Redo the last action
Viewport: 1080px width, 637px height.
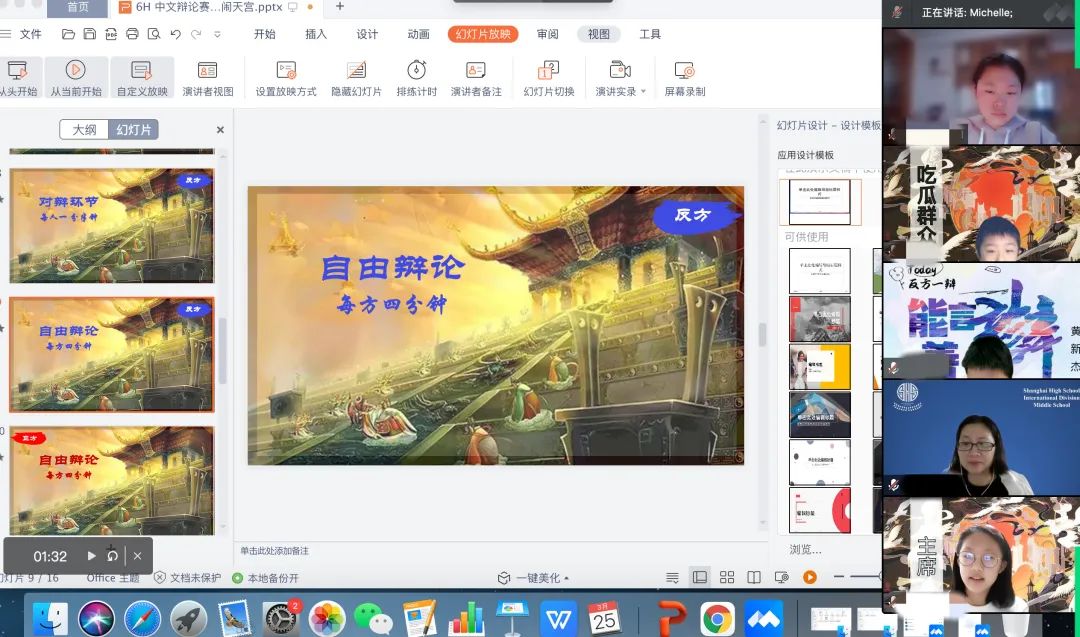(x=196, y=34)
